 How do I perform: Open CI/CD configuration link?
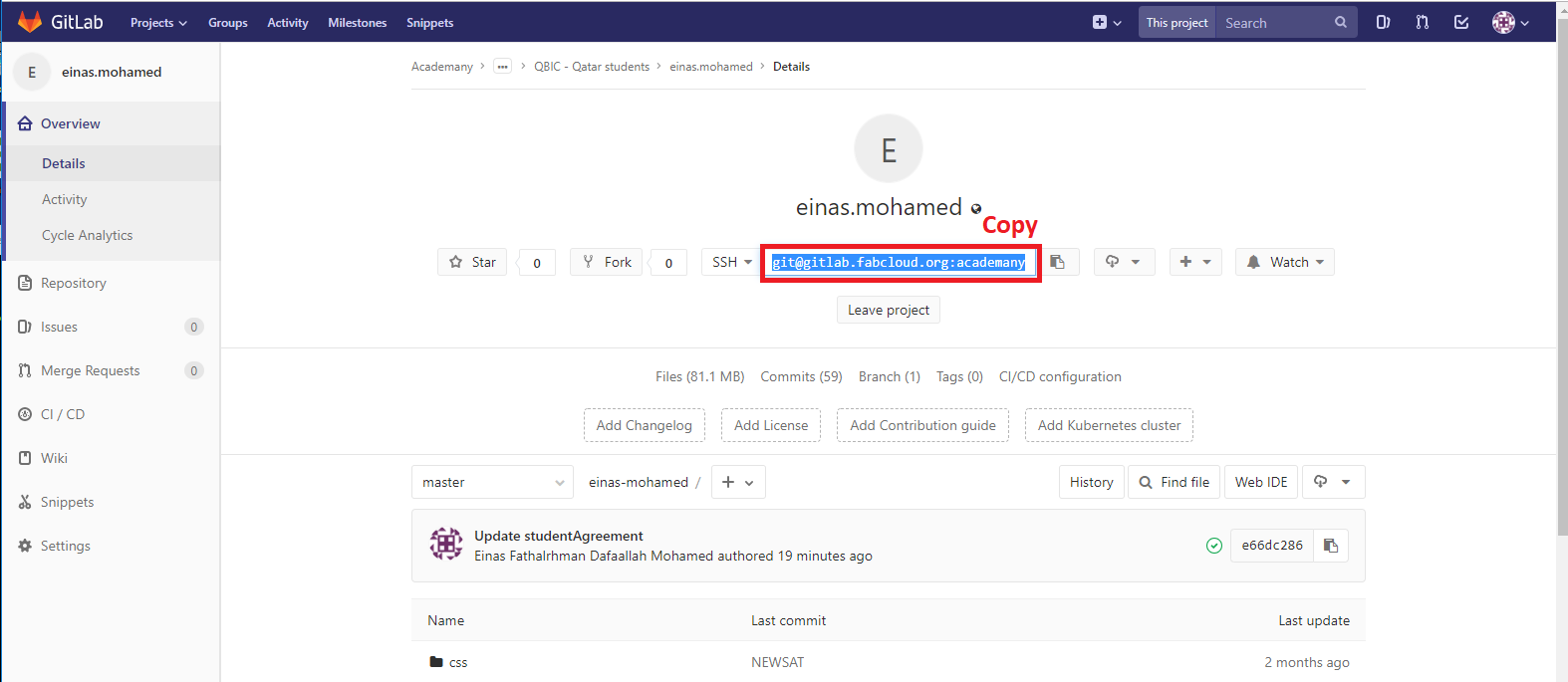[1060, 376]
